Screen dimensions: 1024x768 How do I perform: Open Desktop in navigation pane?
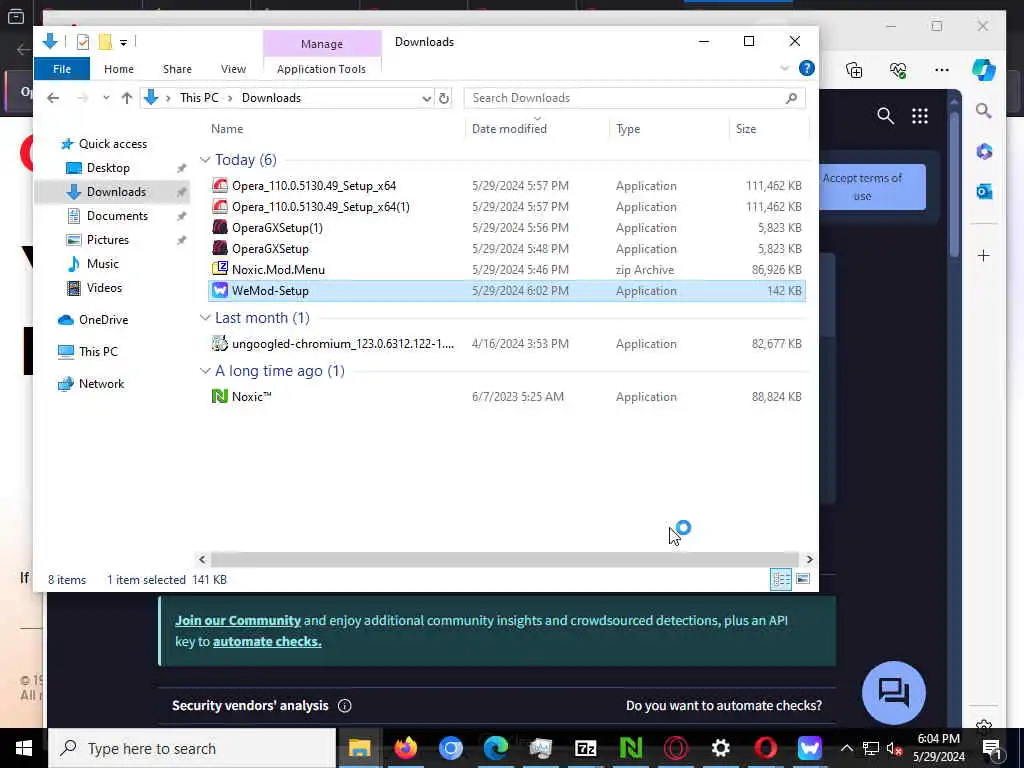(x=108, y=168)
